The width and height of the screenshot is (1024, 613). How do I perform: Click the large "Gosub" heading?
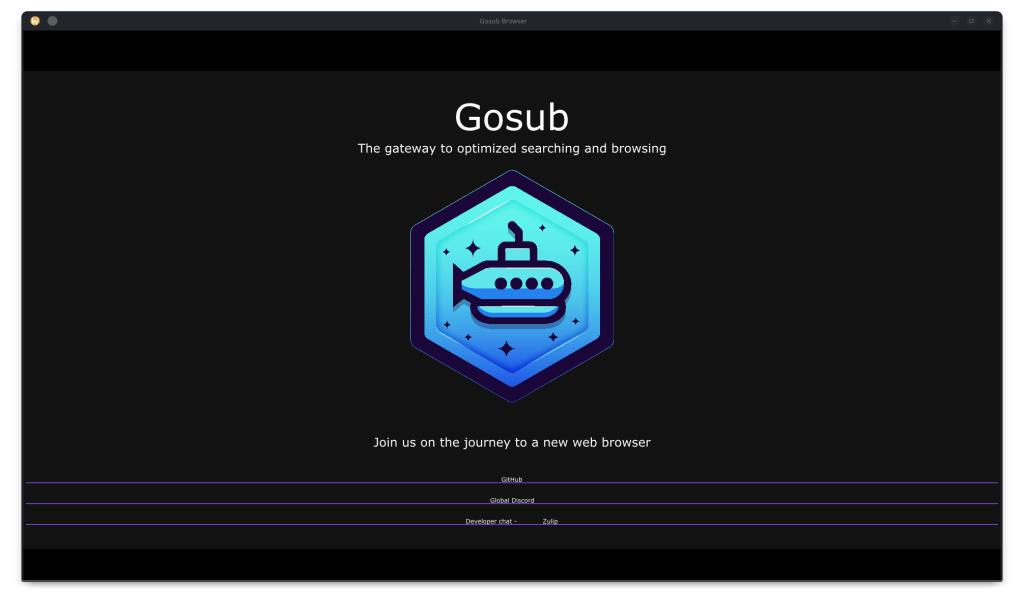click(x=511, y=117)
